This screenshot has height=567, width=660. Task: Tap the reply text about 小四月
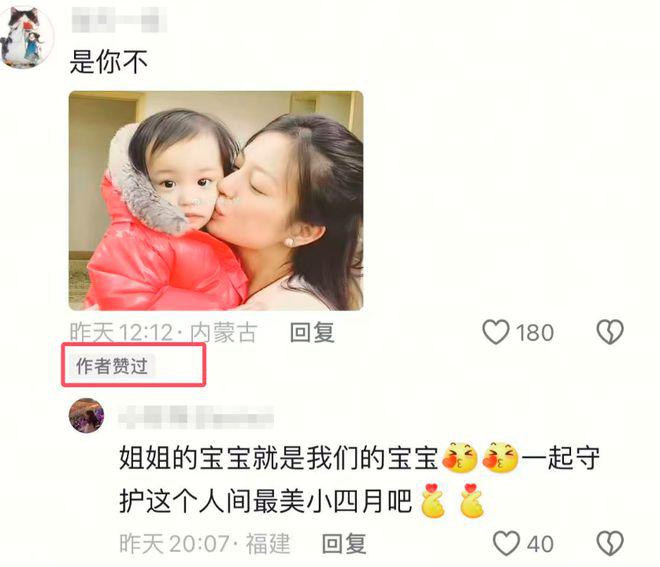click(359, 479)
